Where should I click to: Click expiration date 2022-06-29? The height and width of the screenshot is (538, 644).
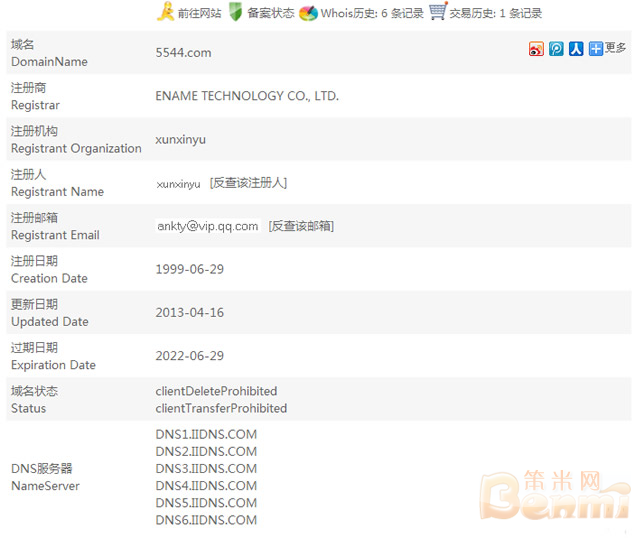pyautogui.click(x=190, y=356)
